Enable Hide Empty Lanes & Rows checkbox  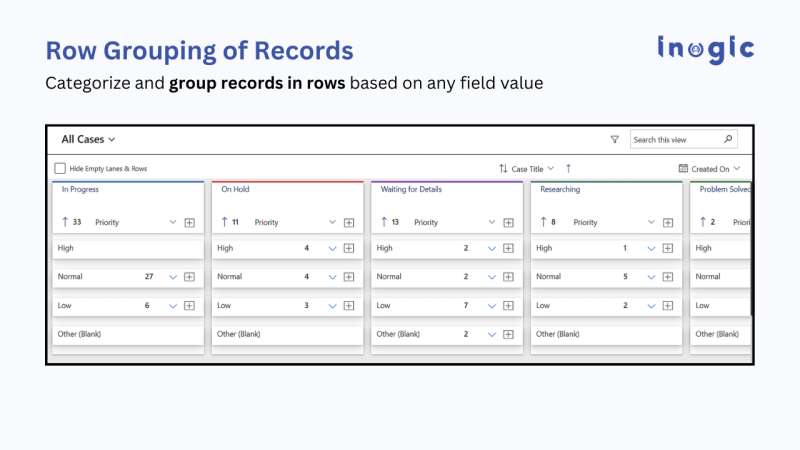click(61, 169)
